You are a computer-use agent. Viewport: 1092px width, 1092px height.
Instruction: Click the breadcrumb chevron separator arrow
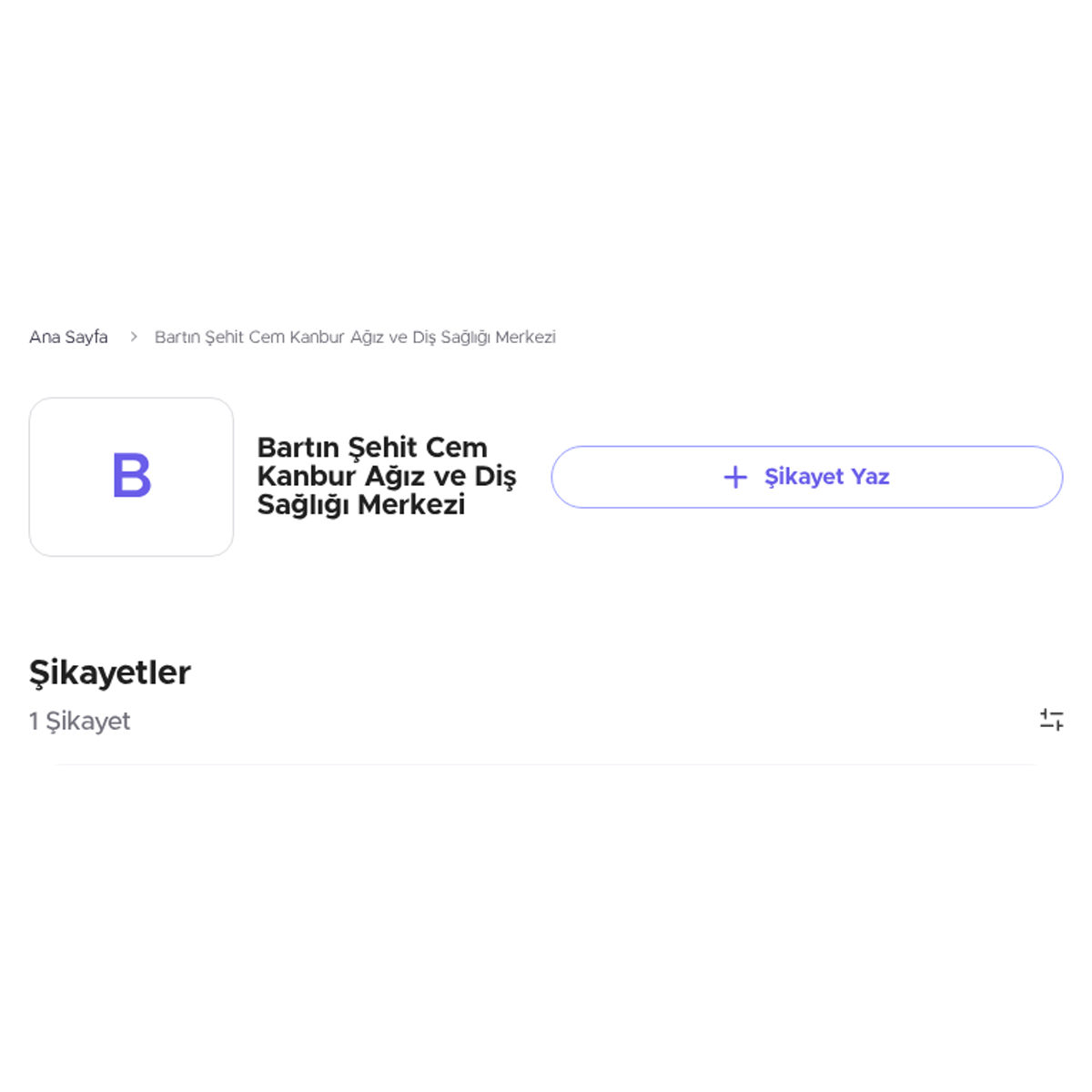point(133,337)
